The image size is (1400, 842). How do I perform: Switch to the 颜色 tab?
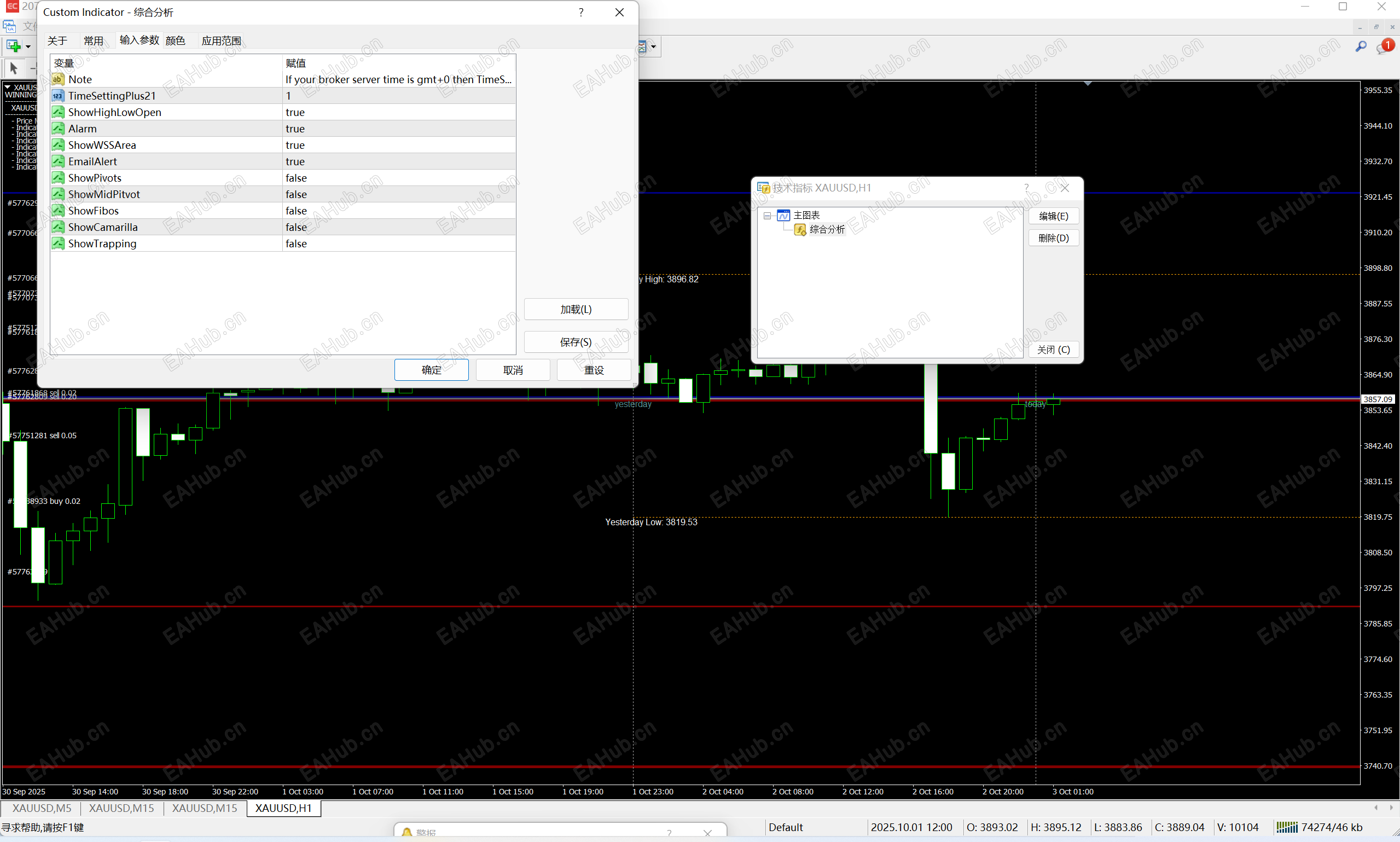[175, 41]
